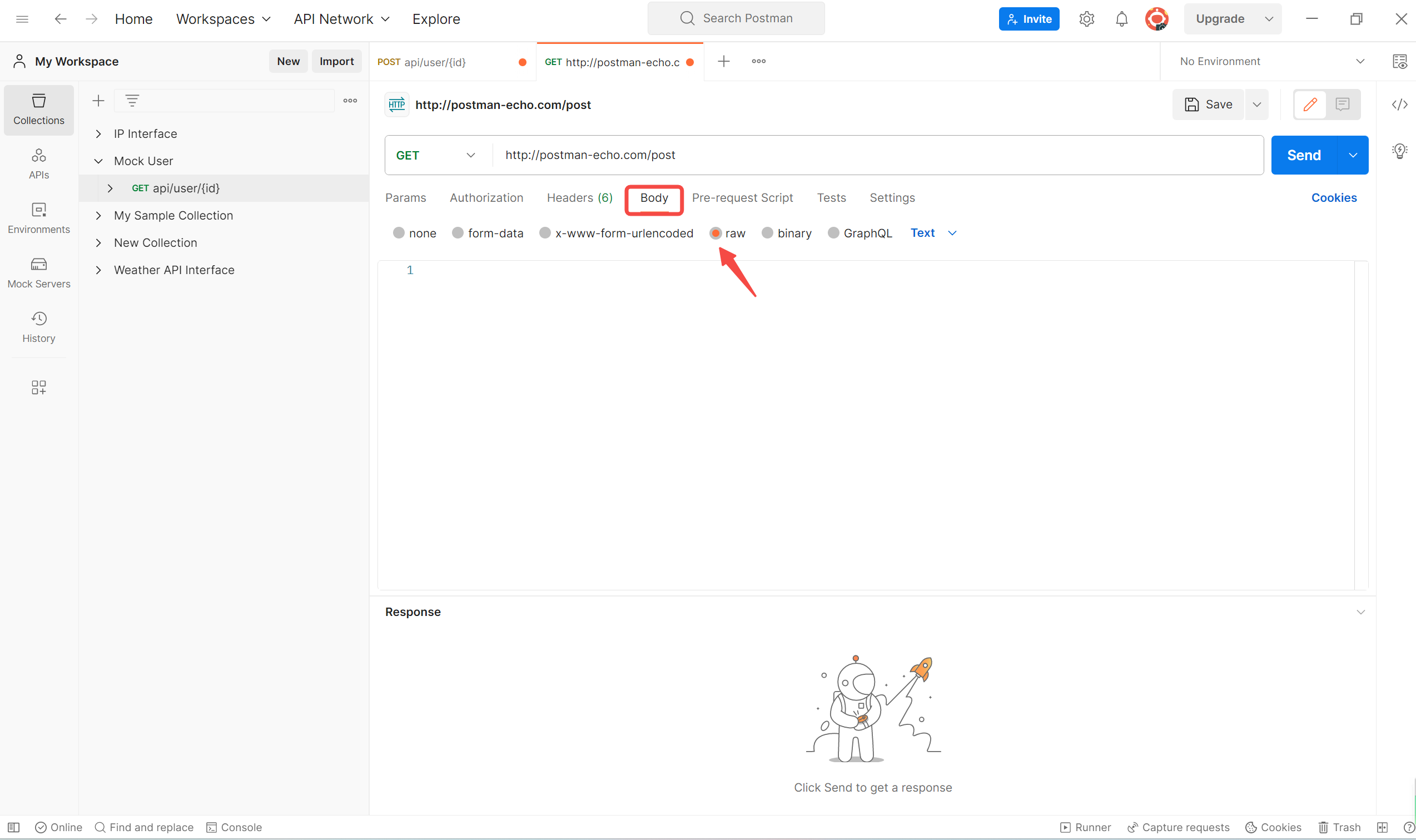This screenshot has width=1416, height=840.
Task: Click the comments icon beside Save
Action: coord(1342,104)
